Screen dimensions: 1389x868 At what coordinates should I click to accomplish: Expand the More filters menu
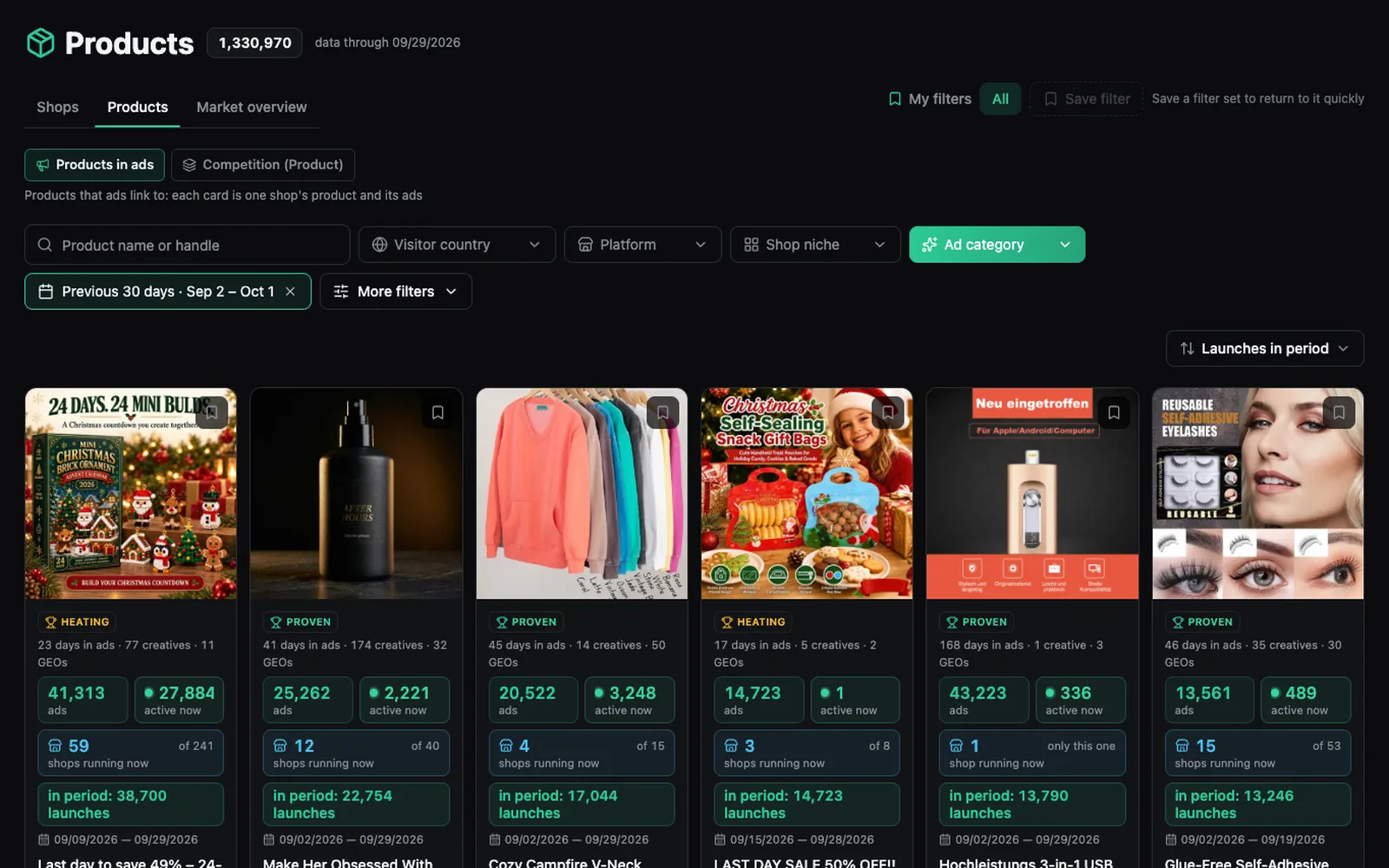point(396,292)
